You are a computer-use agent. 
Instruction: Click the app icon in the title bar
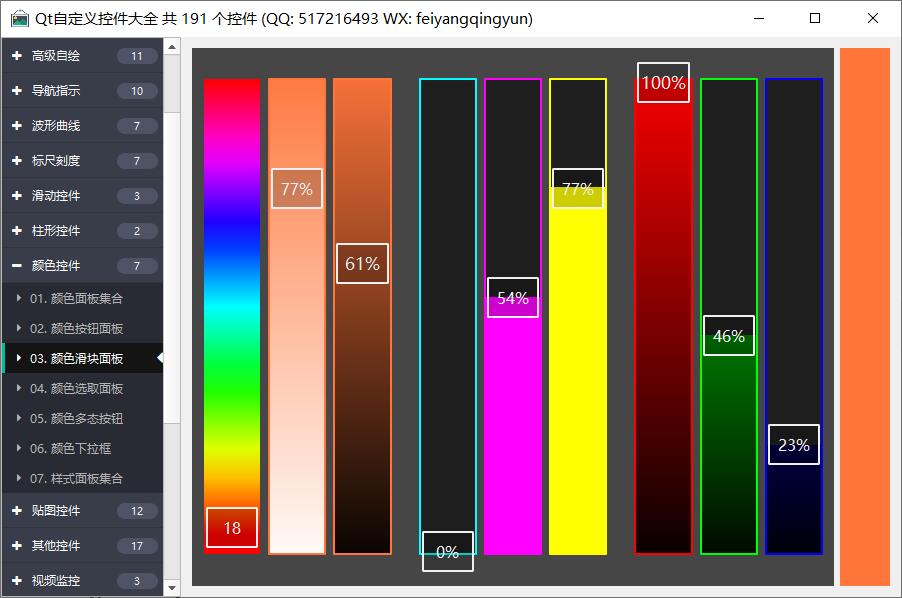tap(20, 19)
